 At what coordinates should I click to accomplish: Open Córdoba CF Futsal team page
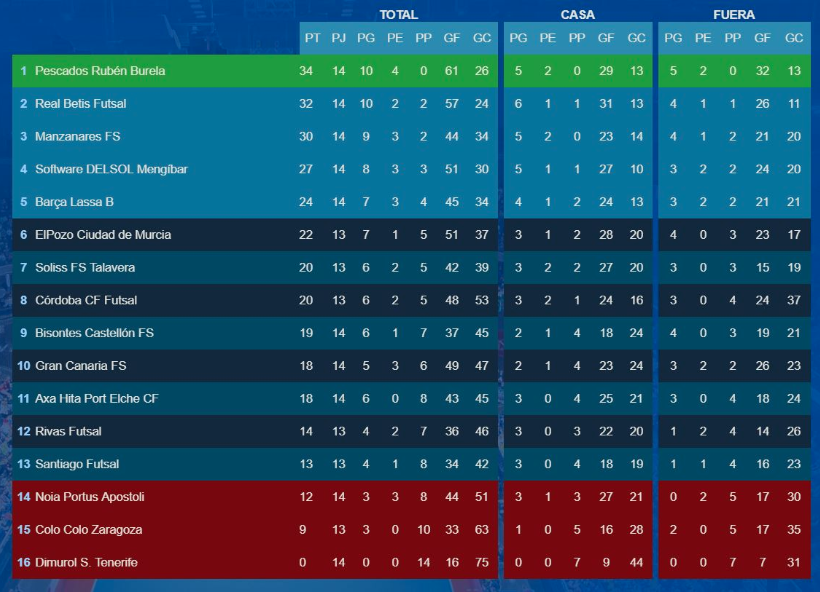tap(86, 300)
